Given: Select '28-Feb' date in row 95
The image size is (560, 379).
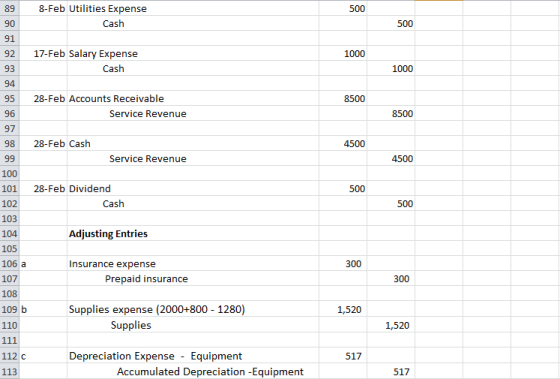Looking at the screenshot, I should tap(43, 98).
